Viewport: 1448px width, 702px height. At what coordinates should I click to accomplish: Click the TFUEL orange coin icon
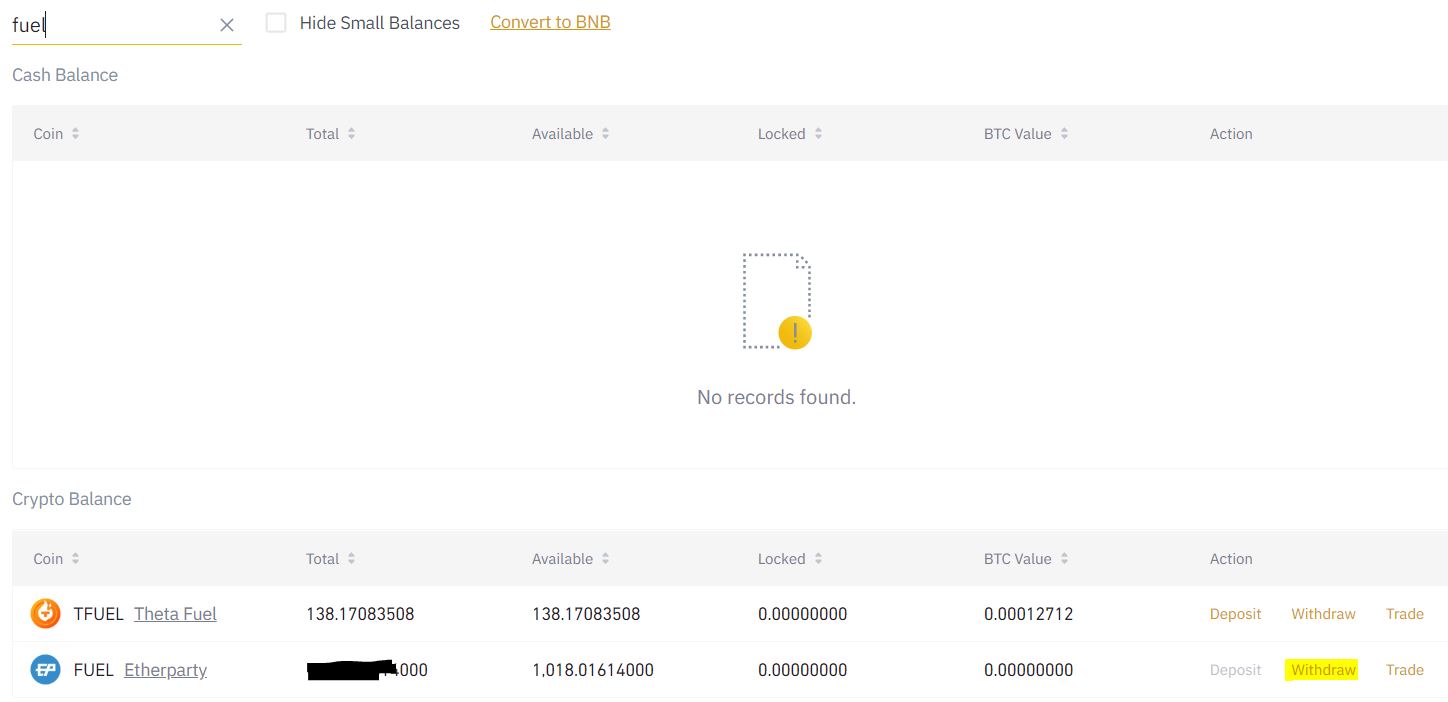coord(45,613)
